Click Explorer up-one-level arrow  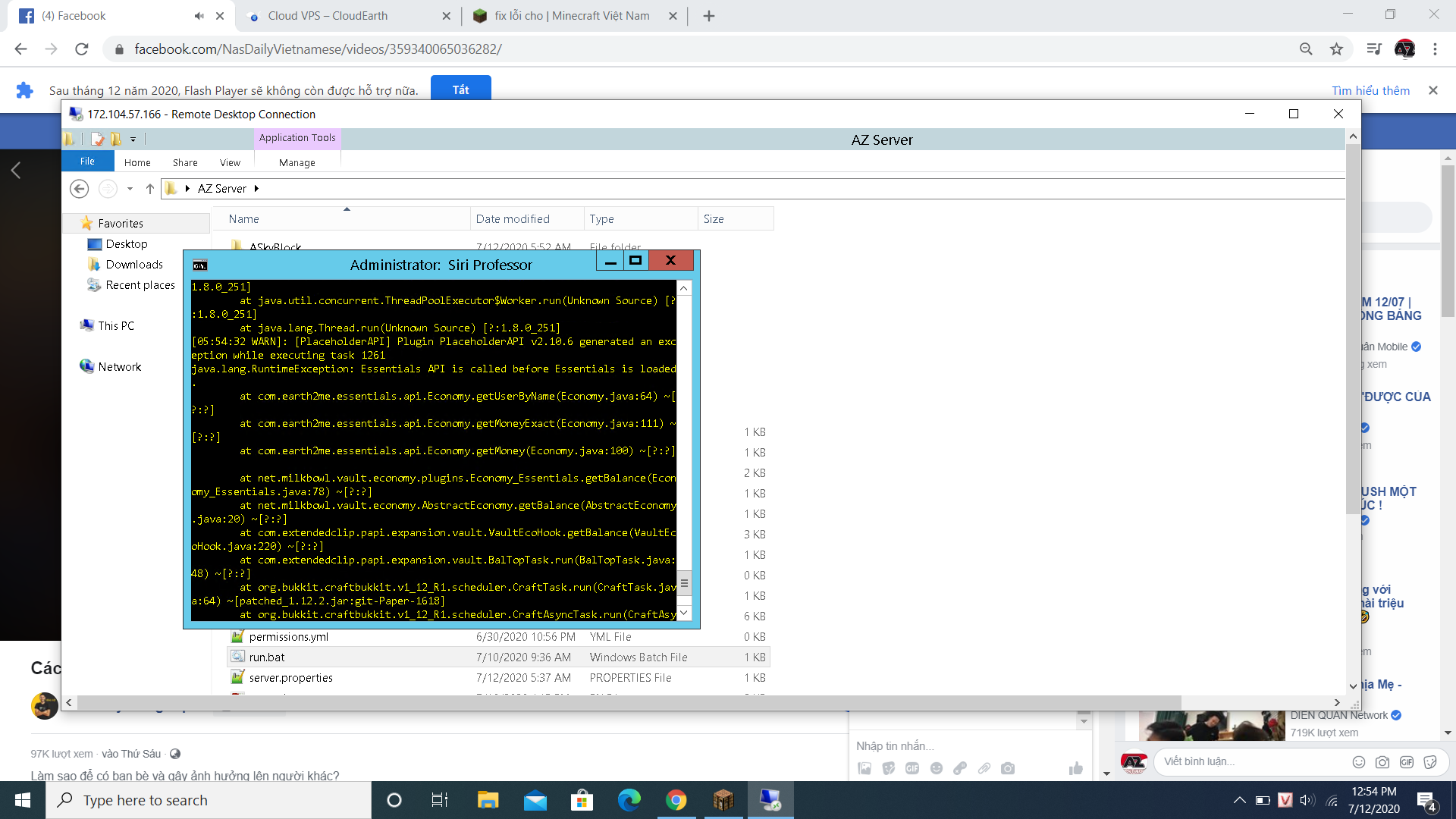pyautogui.click(x=150, y=189)
